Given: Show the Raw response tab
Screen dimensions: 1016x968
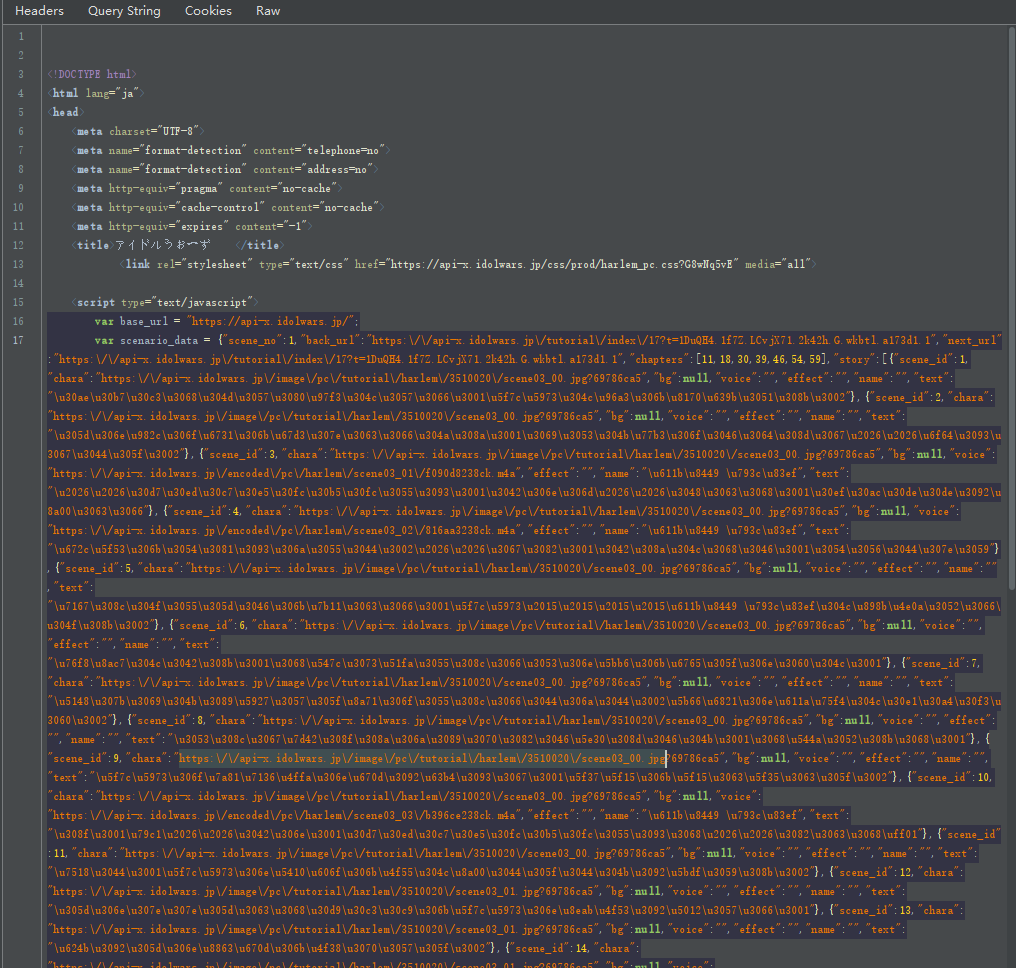Looking at the screenshot, I should 268,11.
